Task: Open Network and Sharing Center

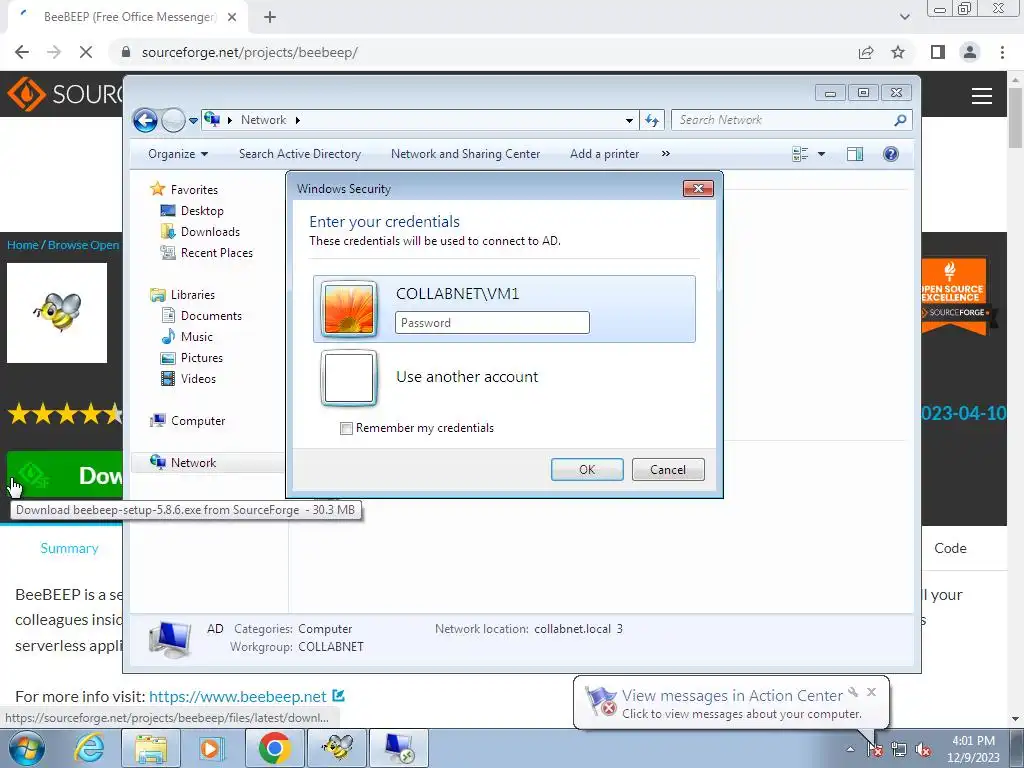Action: pyautogui.click(x=466, y=154)
